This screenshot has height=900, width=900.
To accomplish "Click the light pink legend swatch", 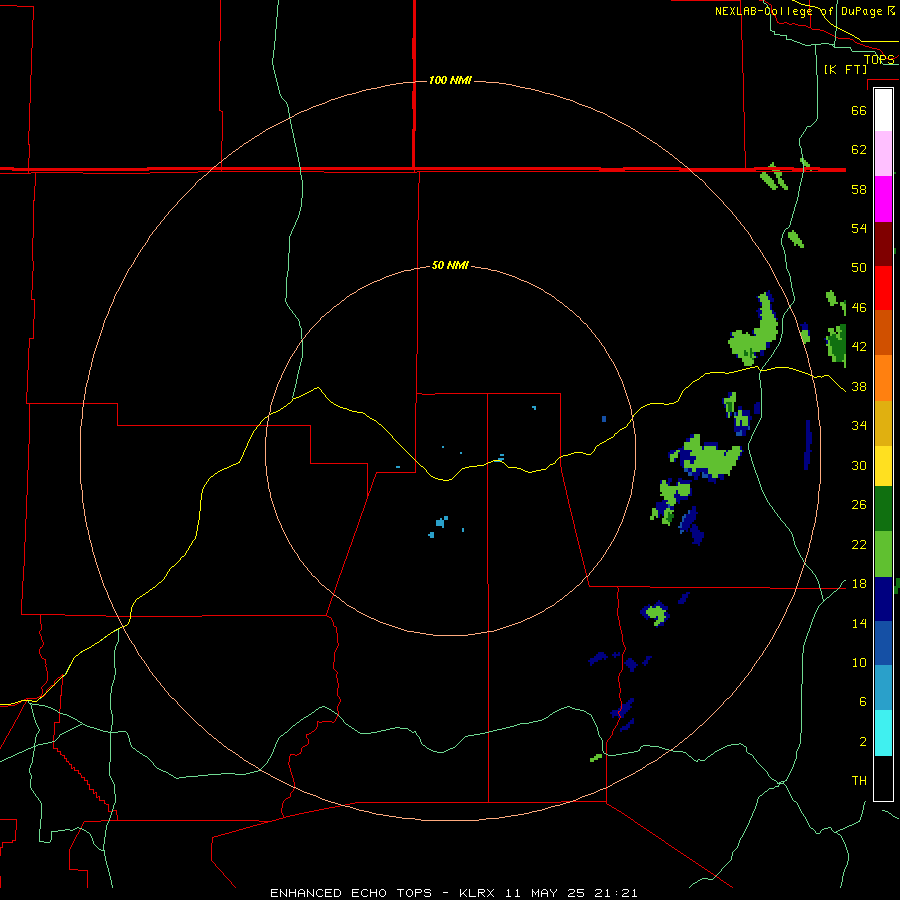I will click(883, 154).
